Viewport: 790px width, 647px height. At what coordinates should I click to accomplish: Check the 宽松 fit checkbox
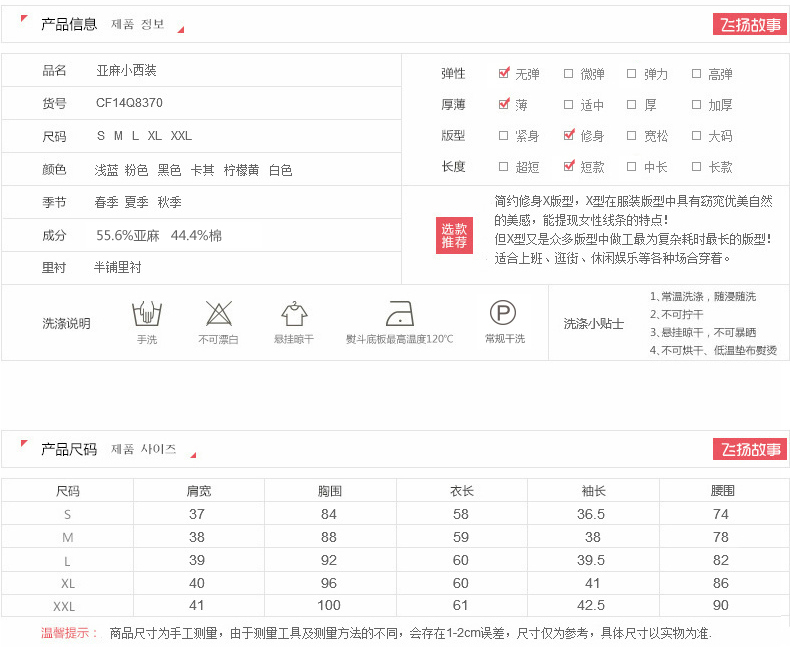coord(632,136)
